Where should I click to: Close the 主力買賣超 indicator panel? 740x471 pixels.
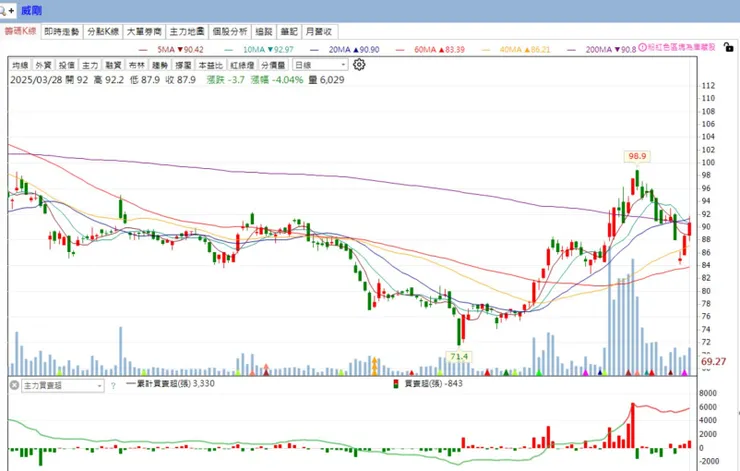click(x=14, y=385)
